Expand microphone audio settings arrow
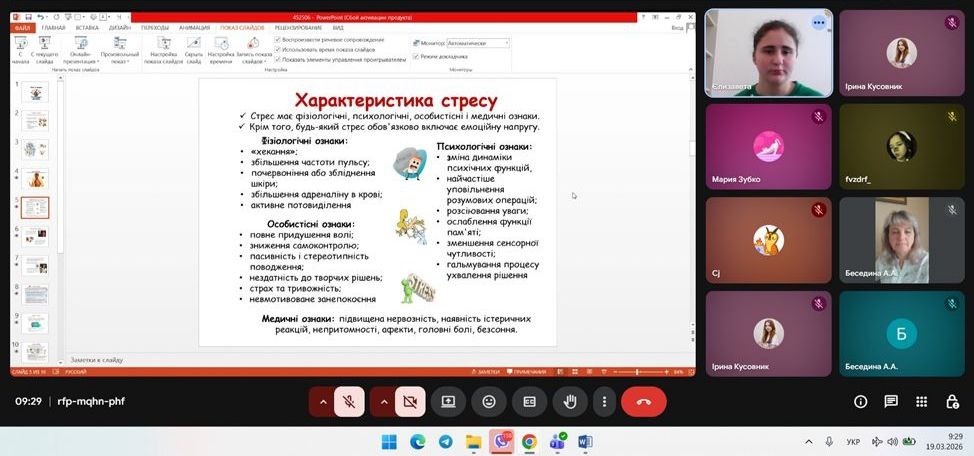The width and height of the screenshot is (974, 456). tap(322, 401)
